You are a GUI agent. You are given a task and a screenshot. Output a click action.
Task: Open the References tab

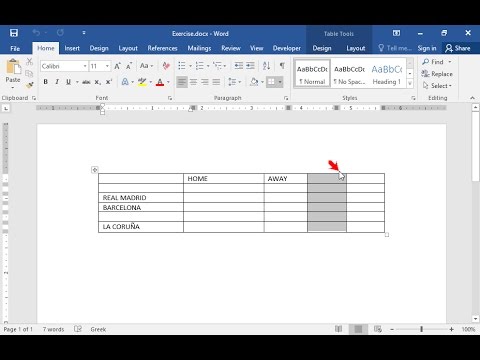click(162, 48)
